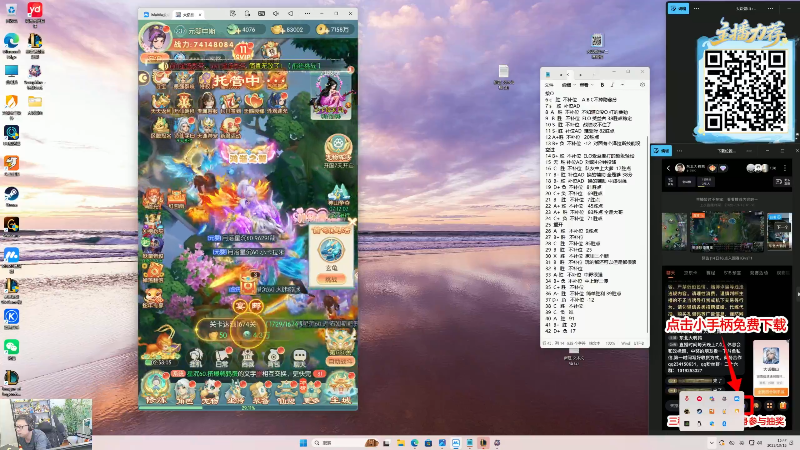
Task: Switch to 宠物 in the bottom navigation
Action: pos(210,392)
